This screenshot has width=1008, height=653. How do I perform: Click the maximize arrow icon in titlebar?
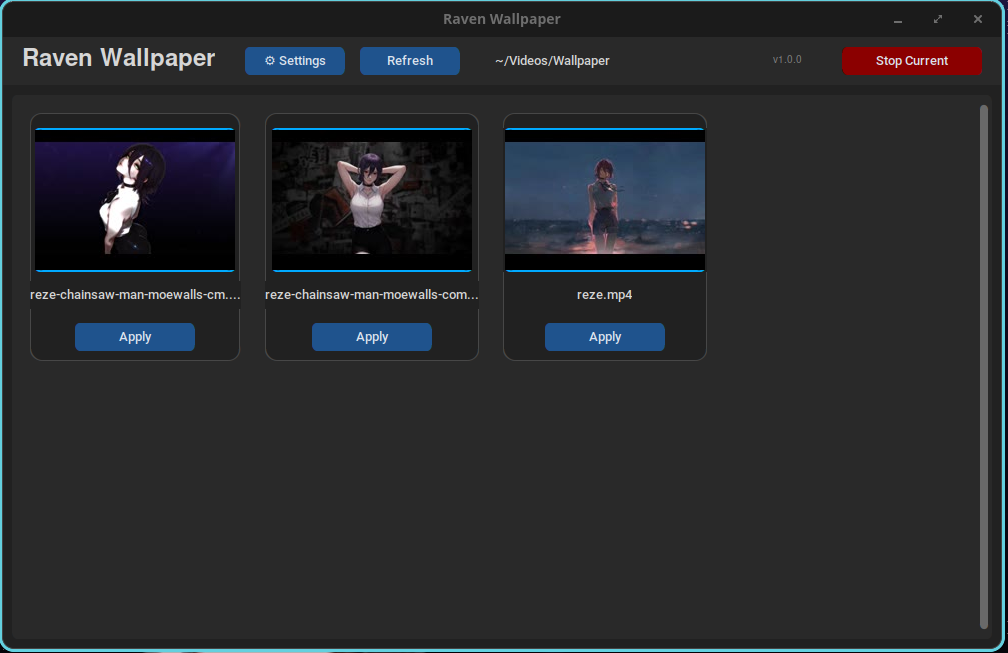click(937, 18)
